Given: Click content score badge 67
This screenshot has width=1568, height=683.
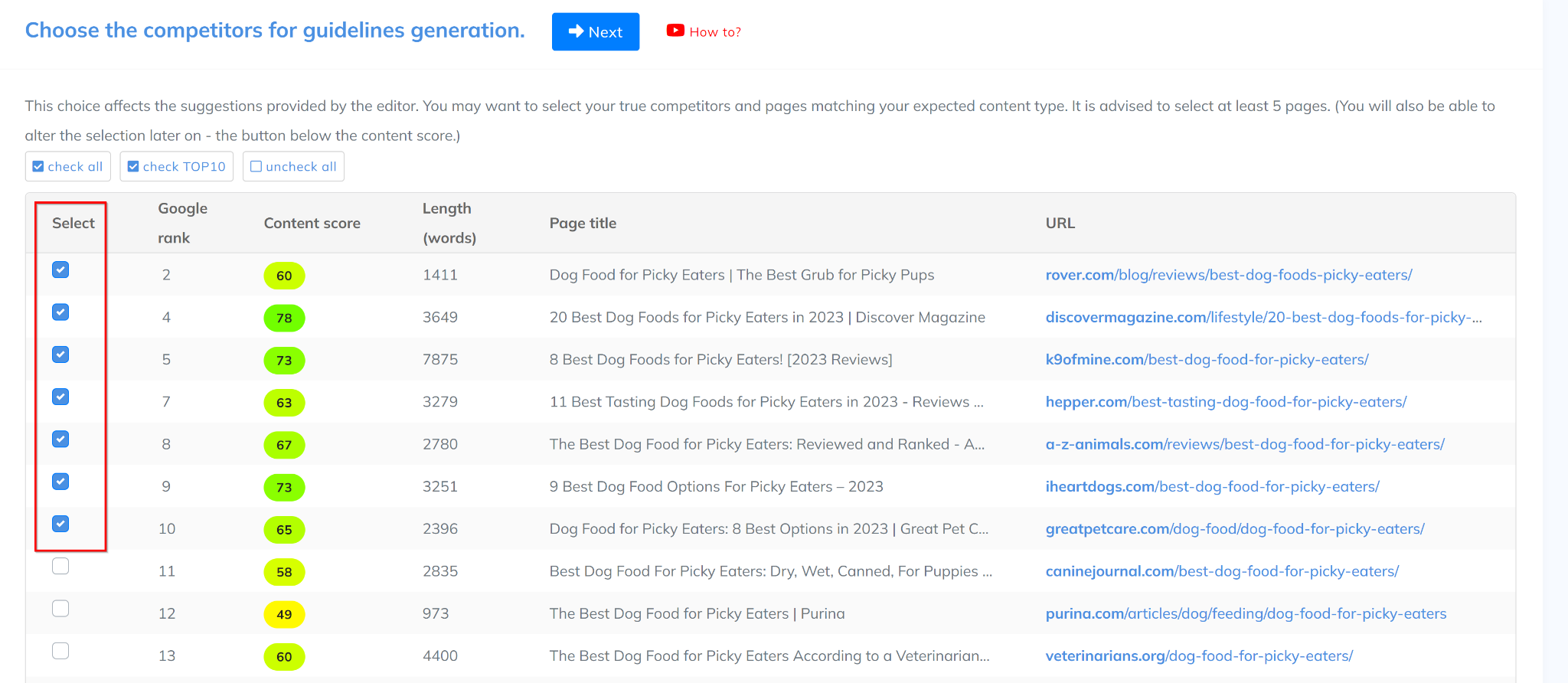Looking at the screenshot, I should (284, 445).
